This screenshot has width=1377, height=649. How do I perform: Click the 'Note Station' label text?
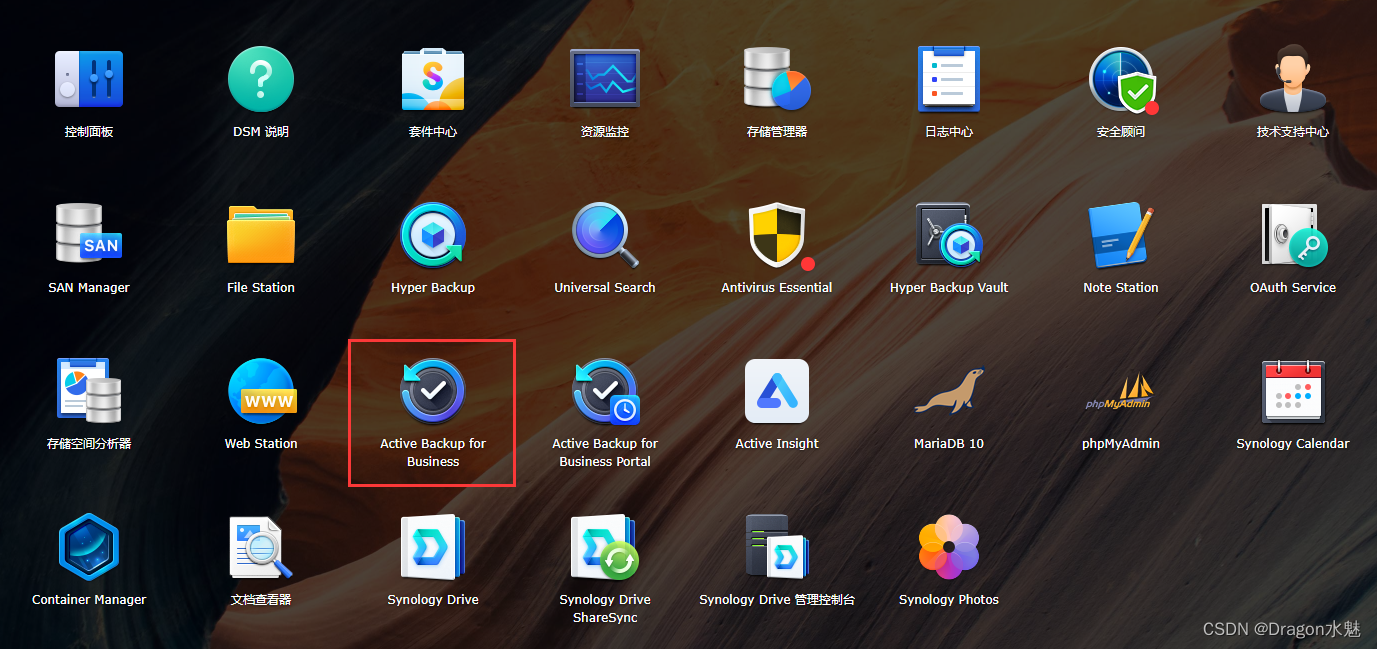click(1121, 287)
